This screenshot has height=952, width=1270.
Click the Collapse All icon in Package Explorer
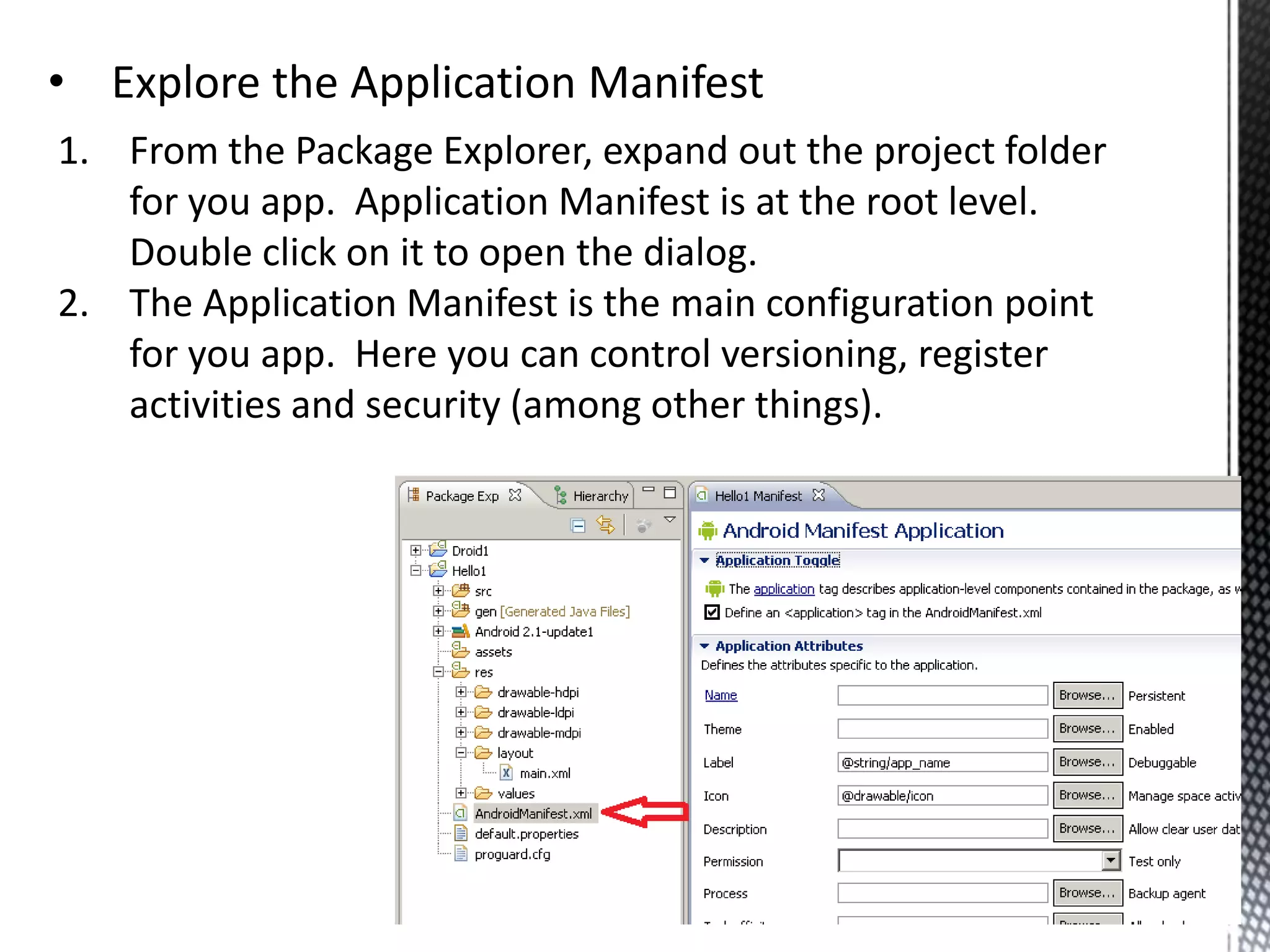(x=578, y=526)
